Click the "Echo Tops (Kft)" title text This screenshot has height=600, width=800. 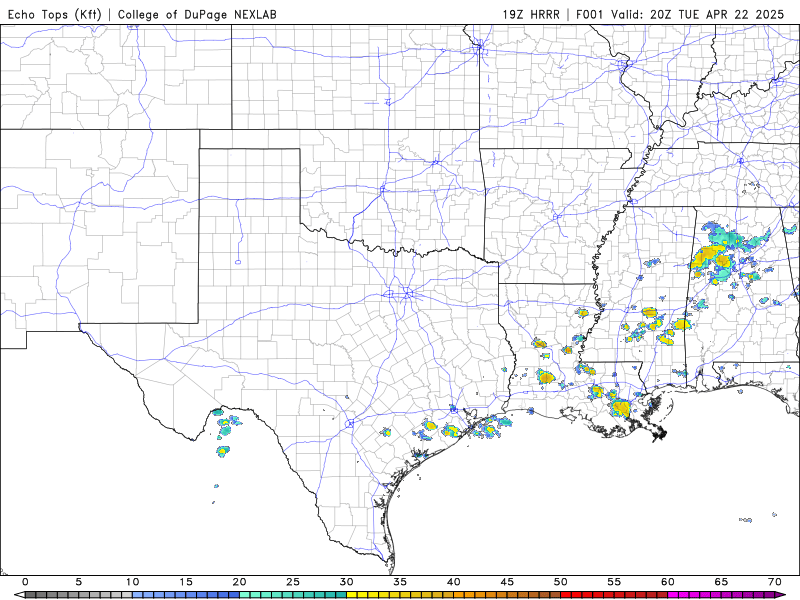[x=55, y=14]
